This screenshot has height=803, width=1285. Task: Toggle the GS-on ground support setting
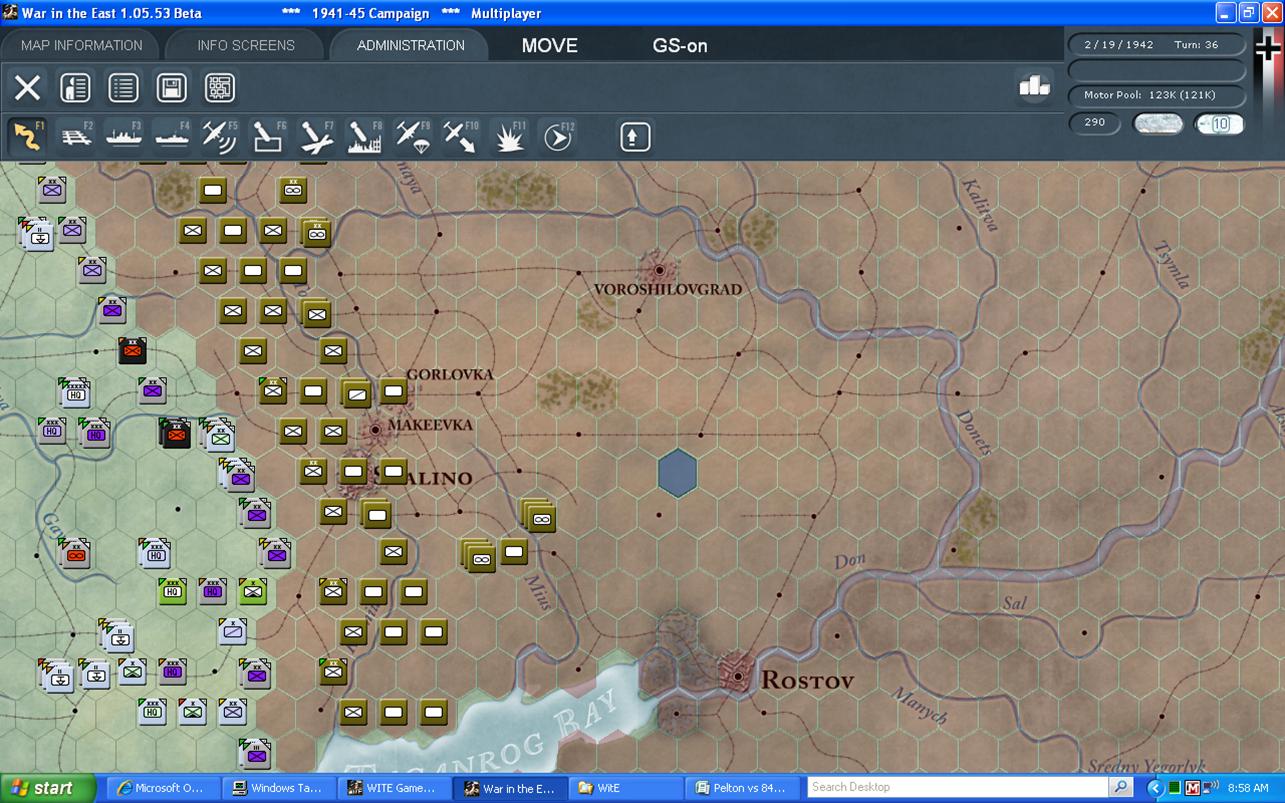[x=680, y=45]
